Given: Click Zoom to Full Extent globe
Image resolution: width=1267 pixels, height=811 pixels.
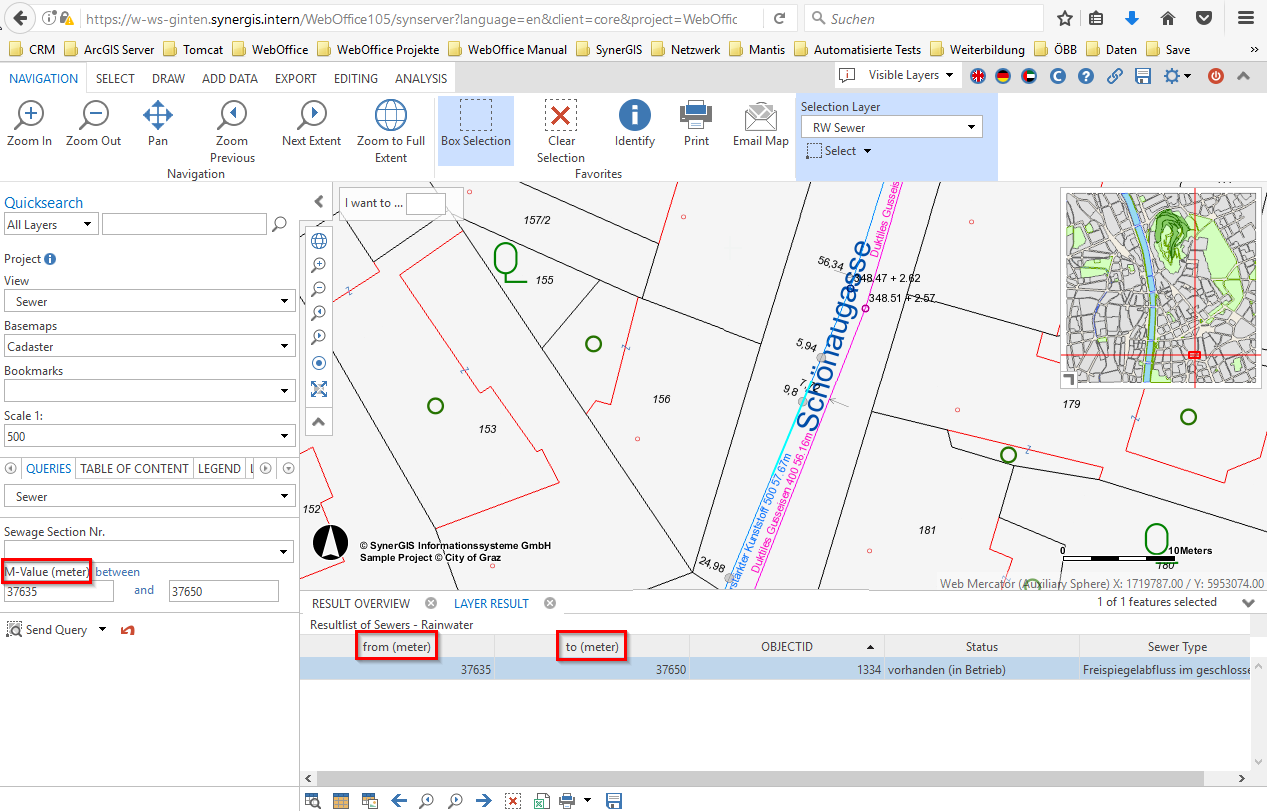Looking at the screenshot, I should click(390, 116).
